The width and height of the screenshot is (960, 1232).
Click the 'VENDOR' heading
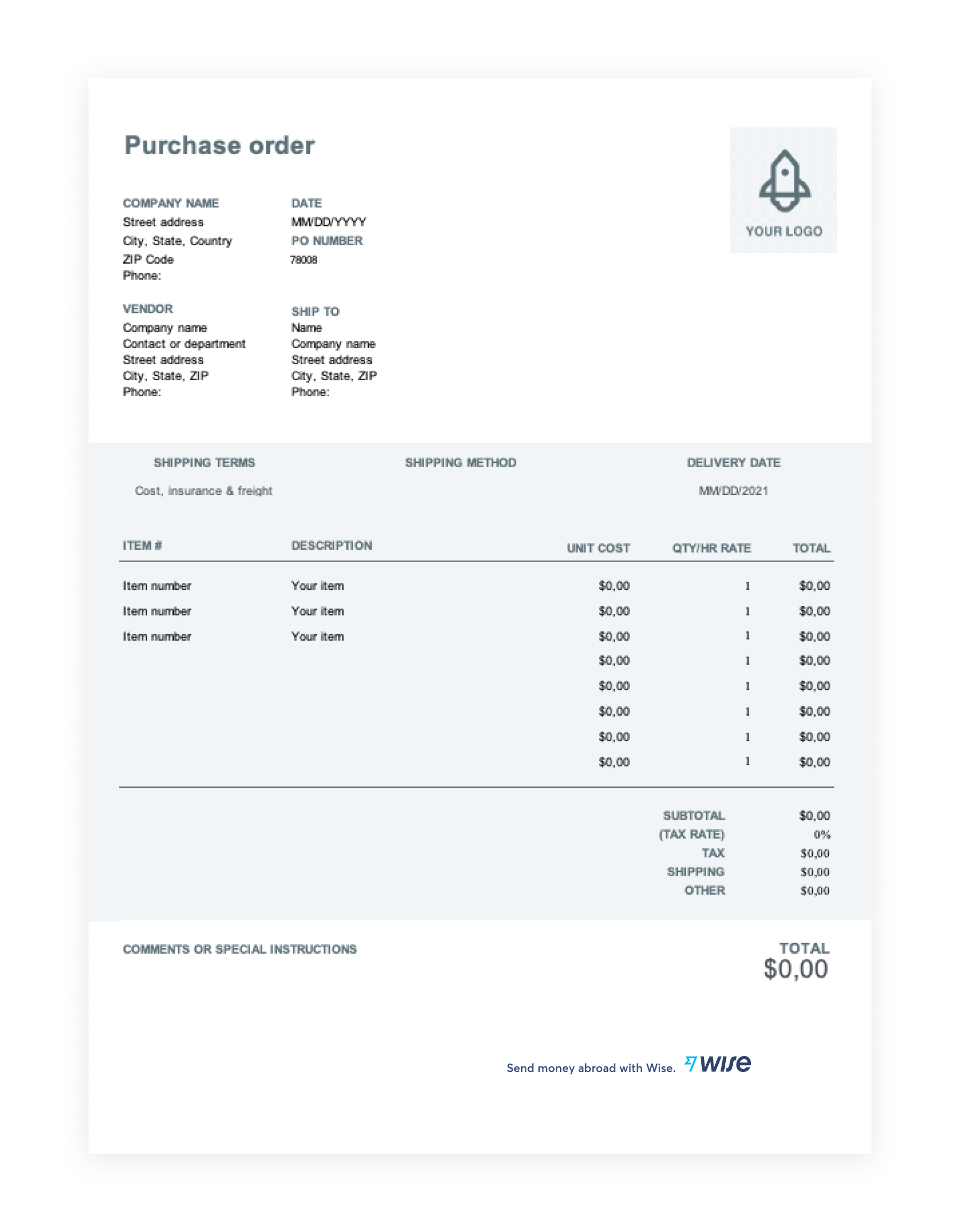coord(148,309)
